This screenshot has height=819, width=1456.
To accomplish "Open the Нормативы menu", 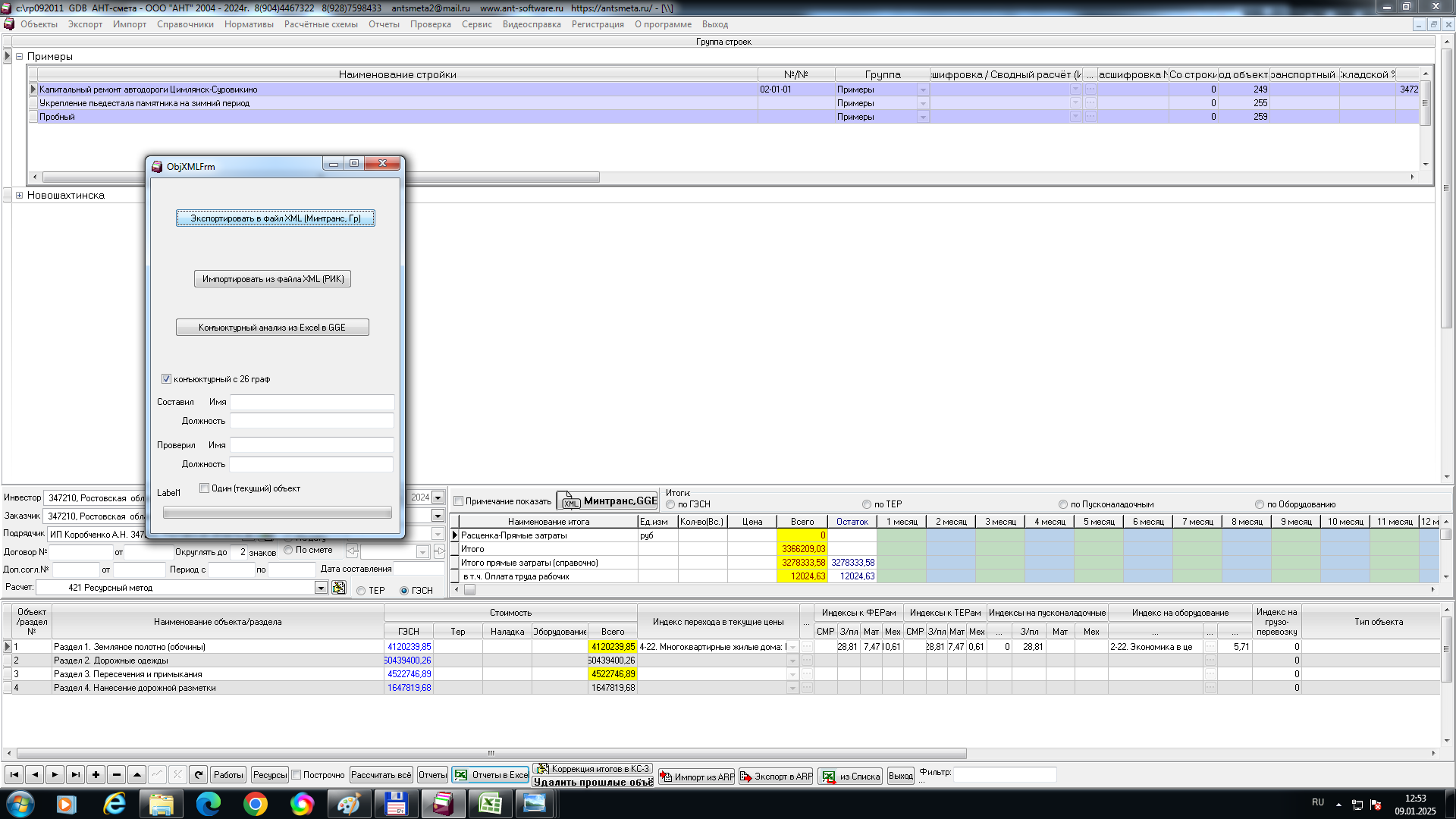I will click(x=249, y=24).
